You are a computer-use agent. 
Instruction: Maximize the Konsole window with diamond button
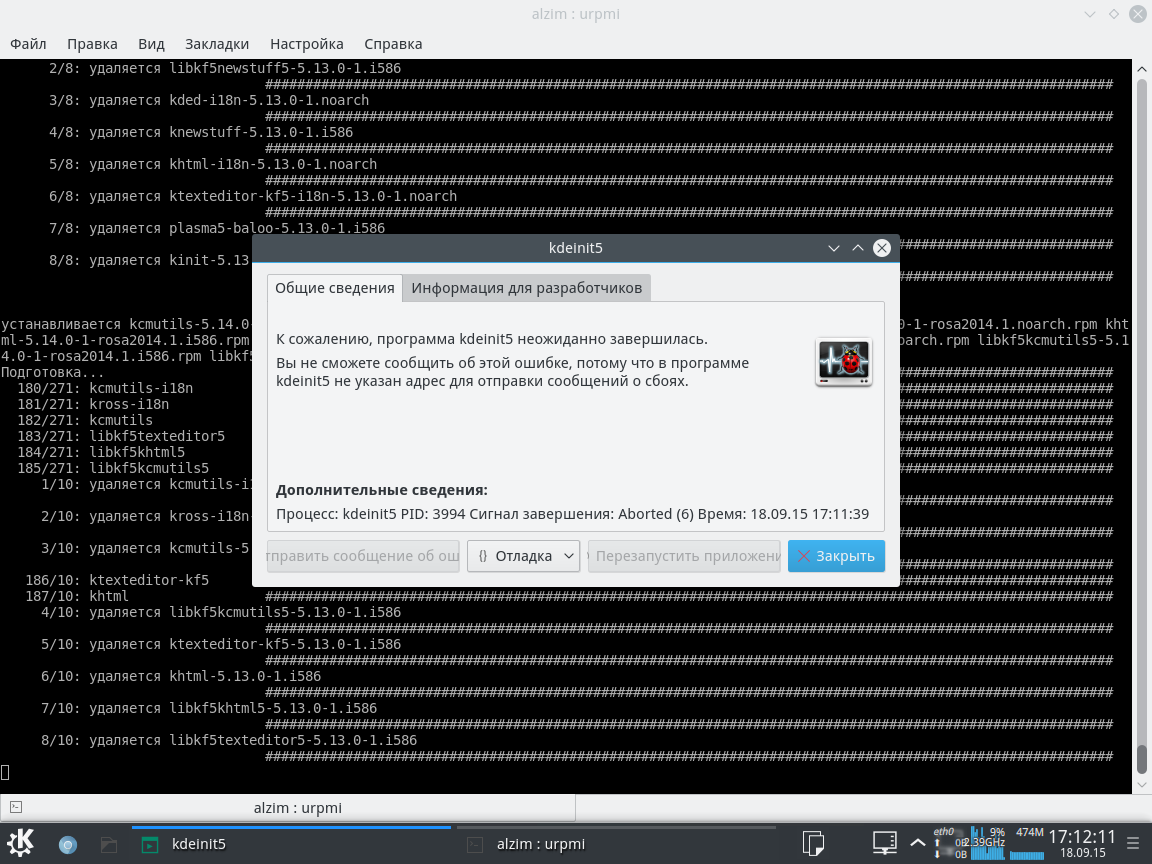click(1114, 15)
